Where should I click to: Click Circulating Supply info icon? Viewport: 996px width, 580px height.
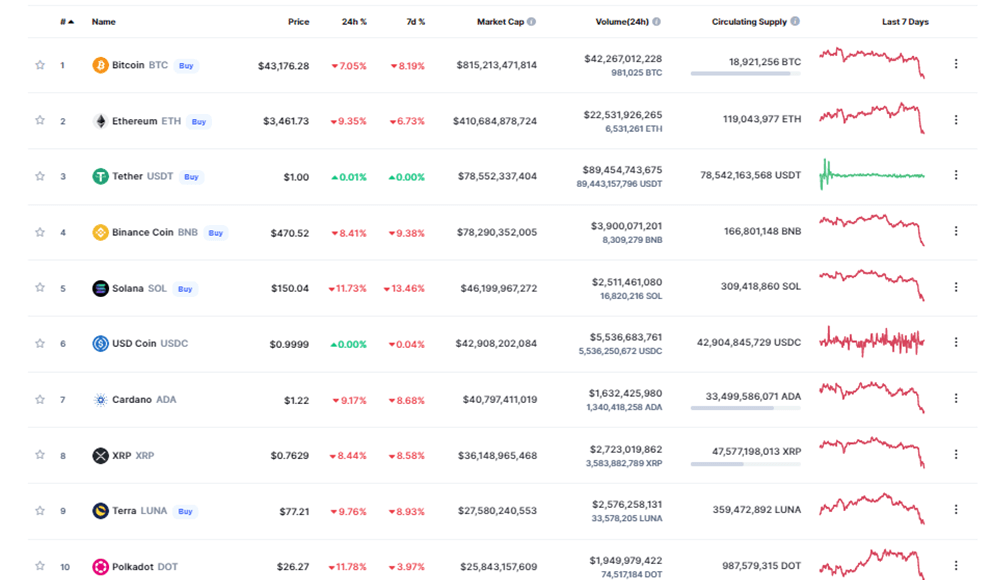point(795,21)
